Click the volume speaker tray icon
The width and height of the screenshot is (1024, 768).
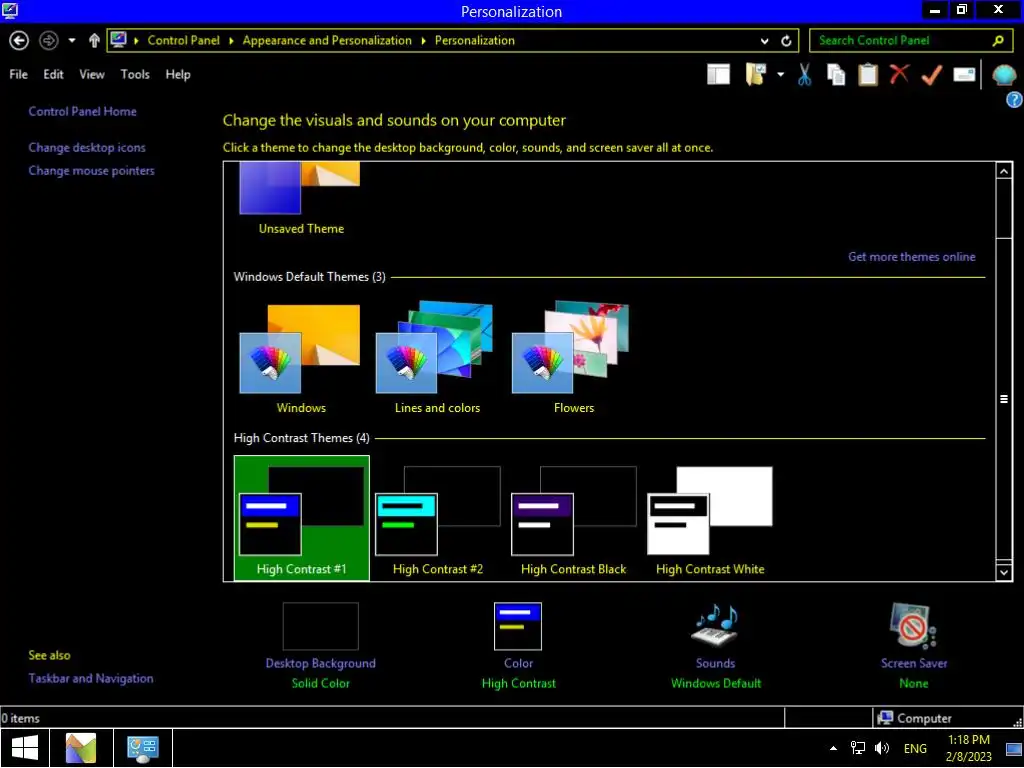pyautogui.click(x=882, y=748)
